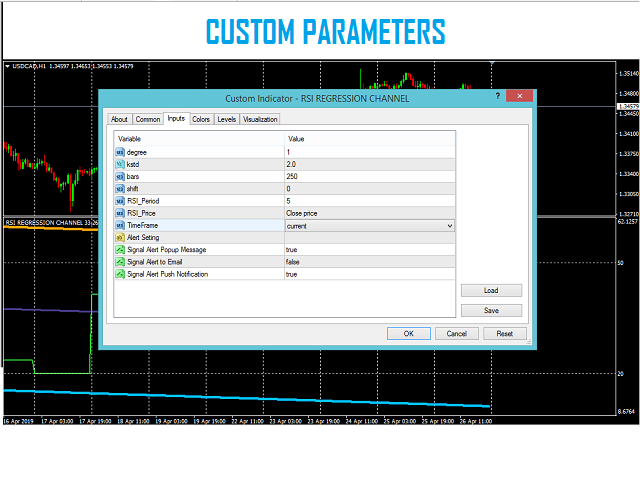This screenshot has width=640, height=480.
Task: Click the Load button
Action: click(x=491, y=291)
